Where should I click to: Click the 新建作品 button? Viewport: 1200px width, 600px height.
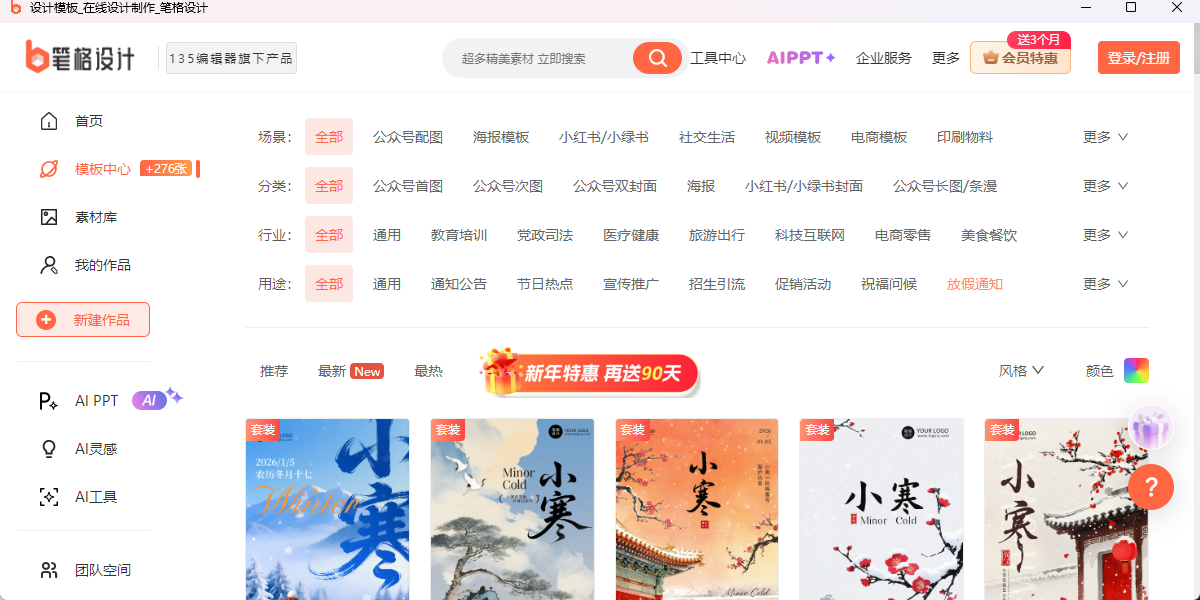[83, 320]
